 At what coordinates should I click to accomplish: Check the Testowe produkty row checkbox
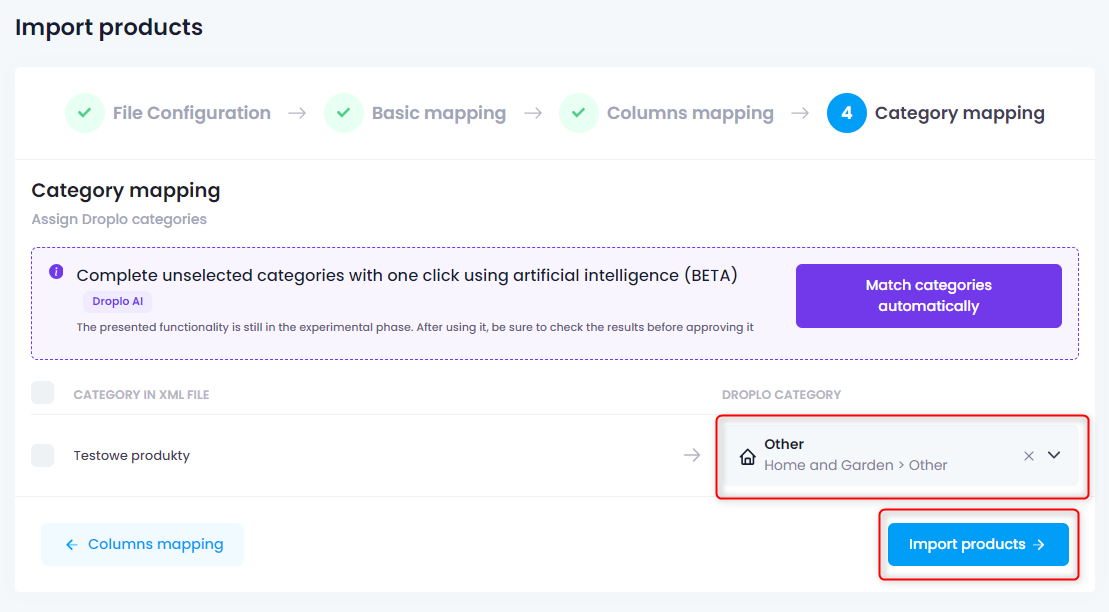[x=42, y=455]
